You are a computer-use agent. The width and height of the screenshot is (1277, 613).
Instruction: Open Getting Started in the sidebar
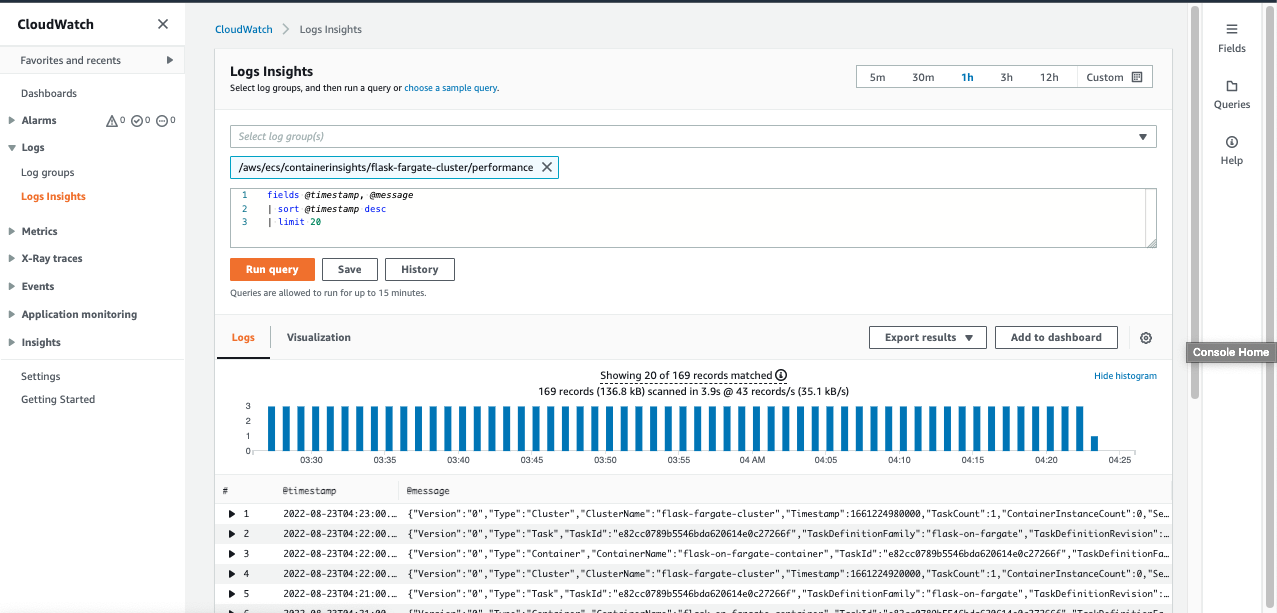(x=58, y=400)
